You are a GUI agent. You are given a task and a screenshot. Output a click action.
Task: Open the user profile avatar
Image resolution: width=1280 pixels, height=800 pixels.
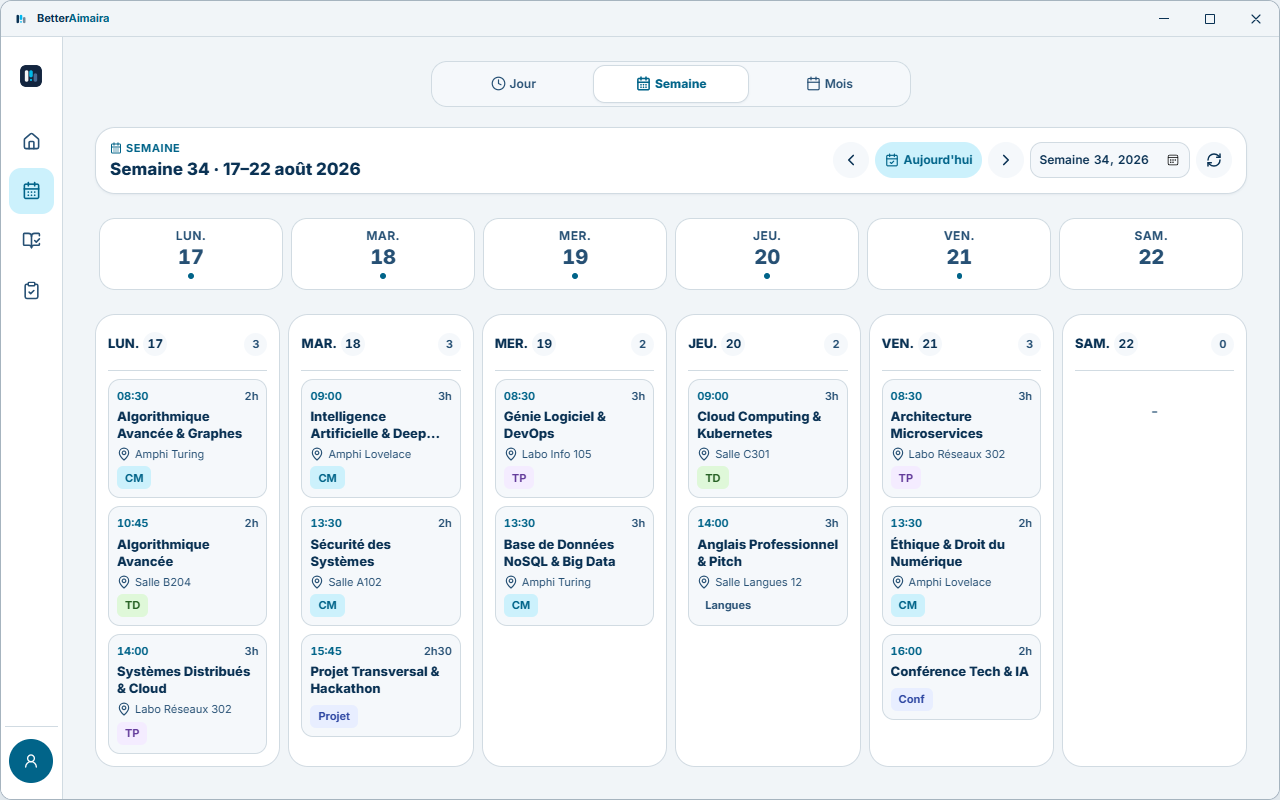tap(31, 761)
